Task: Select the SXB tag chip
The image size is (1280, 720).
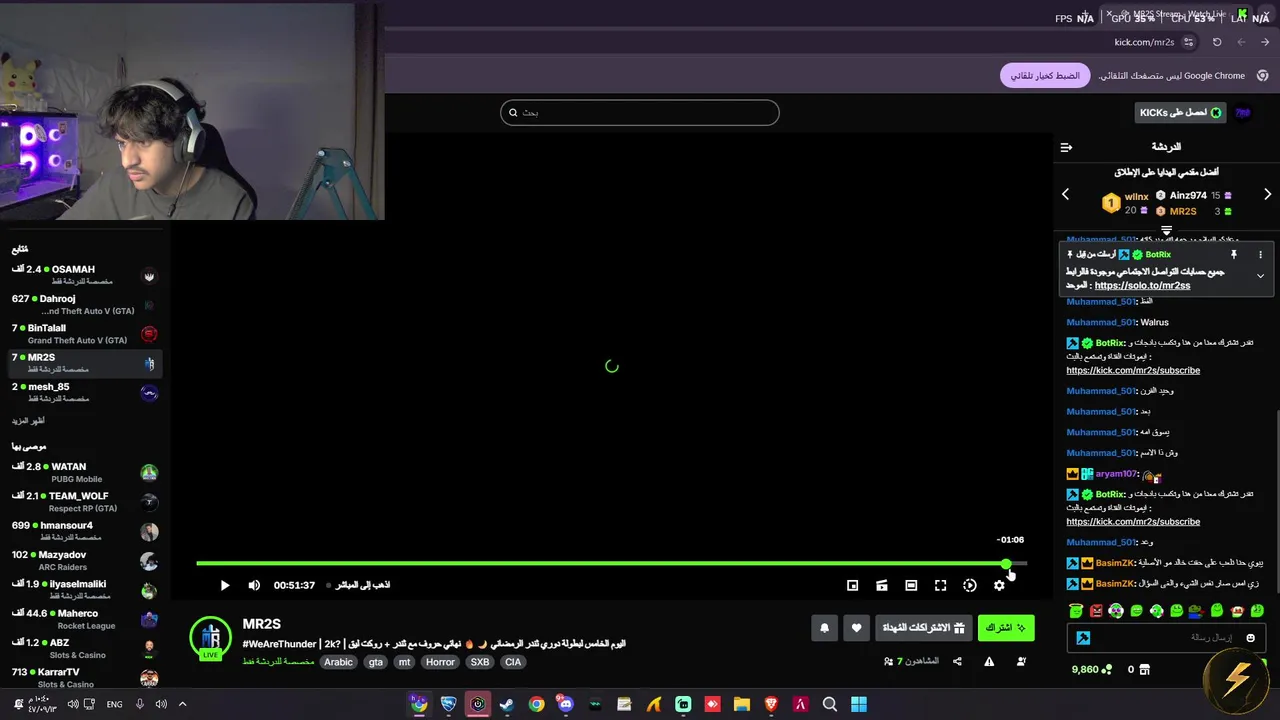Action: click(480, 662)
